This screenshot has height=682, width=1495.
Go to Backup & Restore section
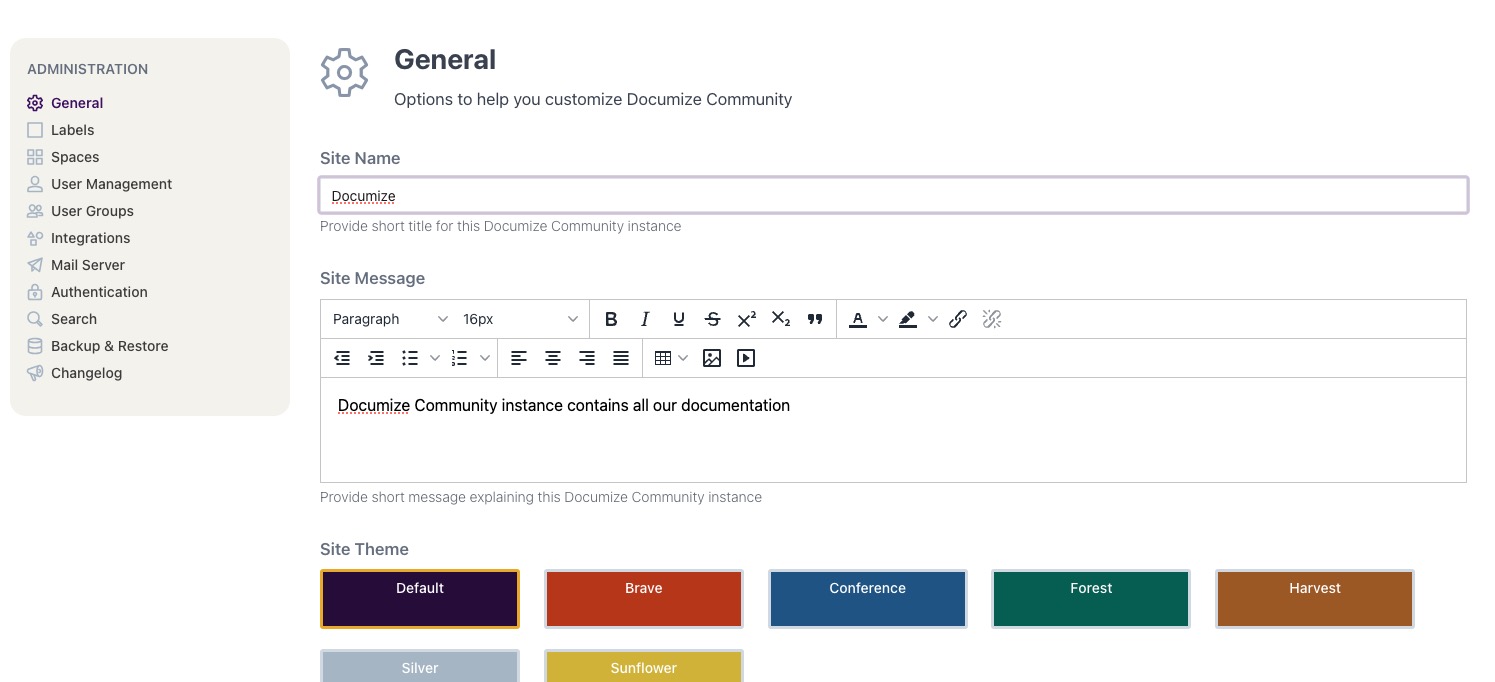tap(109, 346)
